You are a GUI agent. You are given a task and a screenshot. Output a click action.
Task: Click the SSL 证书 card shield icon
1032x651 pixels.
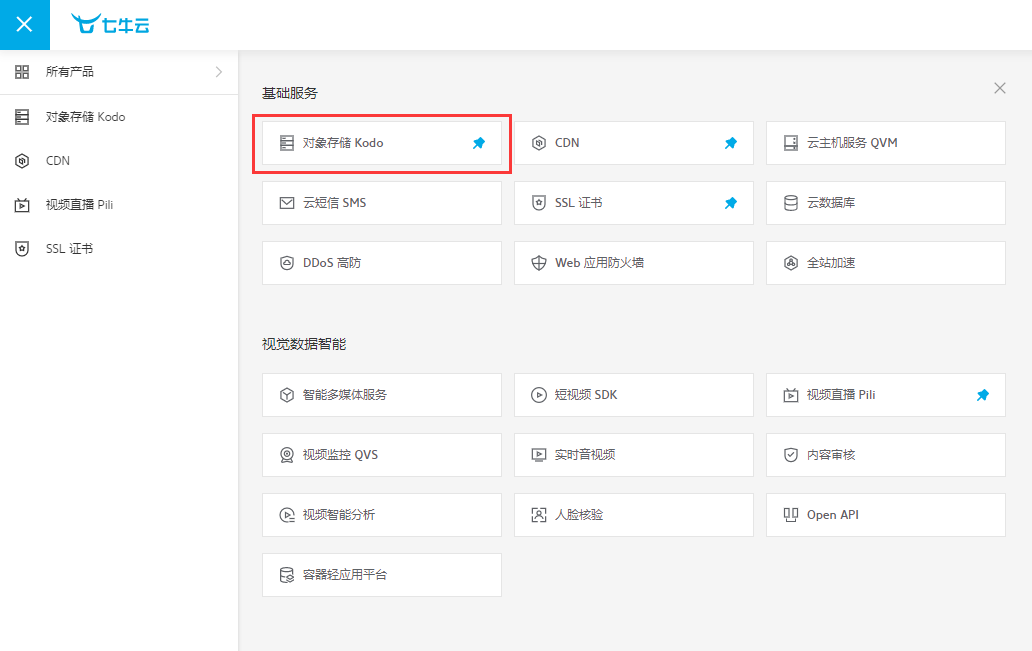pos(539,203)
